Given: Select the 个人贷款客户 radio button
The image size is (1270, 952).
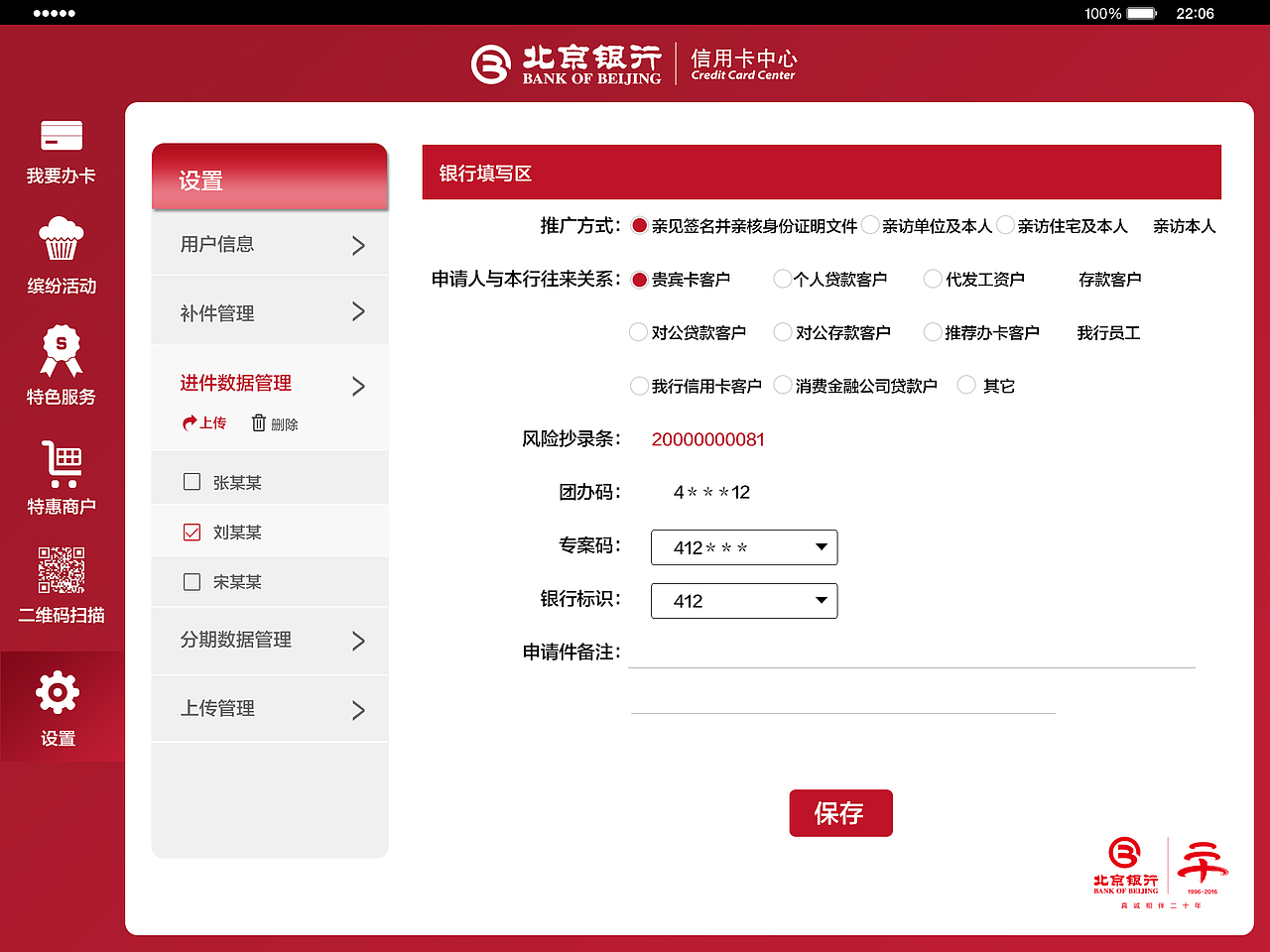Looking at the screenshot, I should 782,279.
